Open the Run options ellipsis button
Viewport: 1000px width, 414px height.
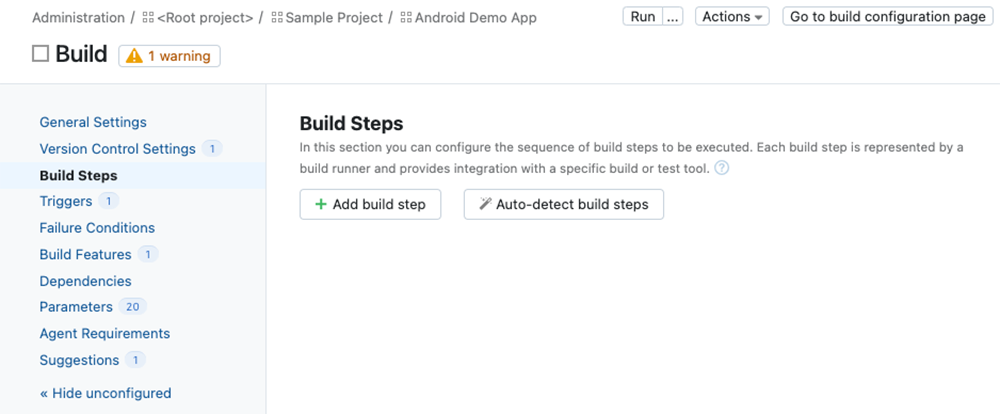pyautogui.click(x=673, y=17)
